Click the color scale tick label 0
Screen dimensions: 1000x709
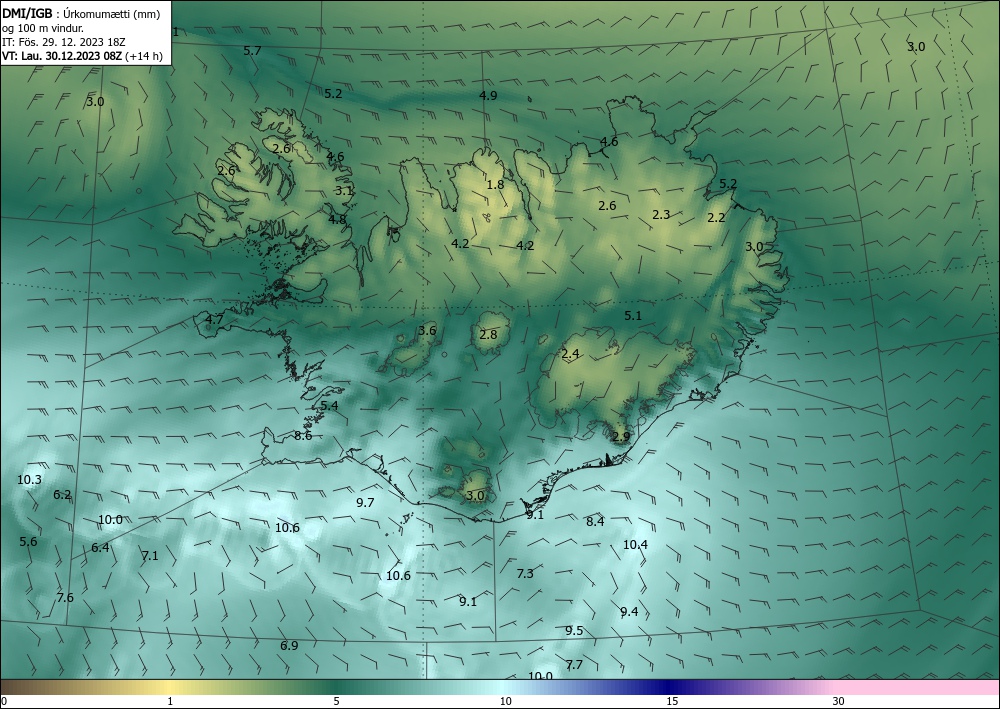pos(4,702)
